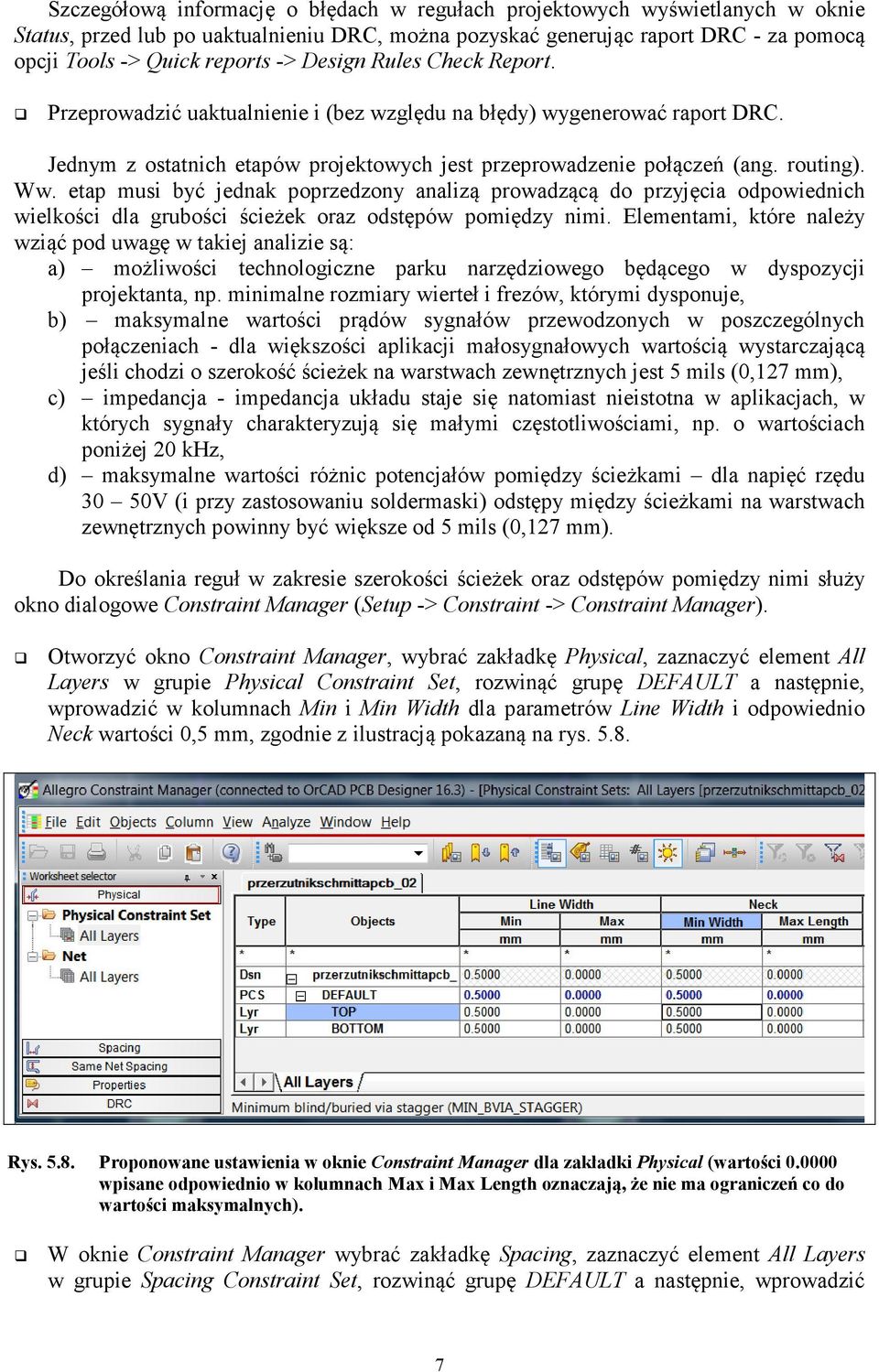Click the Objects column header
This screenshot has width=879, height=1372.
pyautogui.click(x=372, y=922)
